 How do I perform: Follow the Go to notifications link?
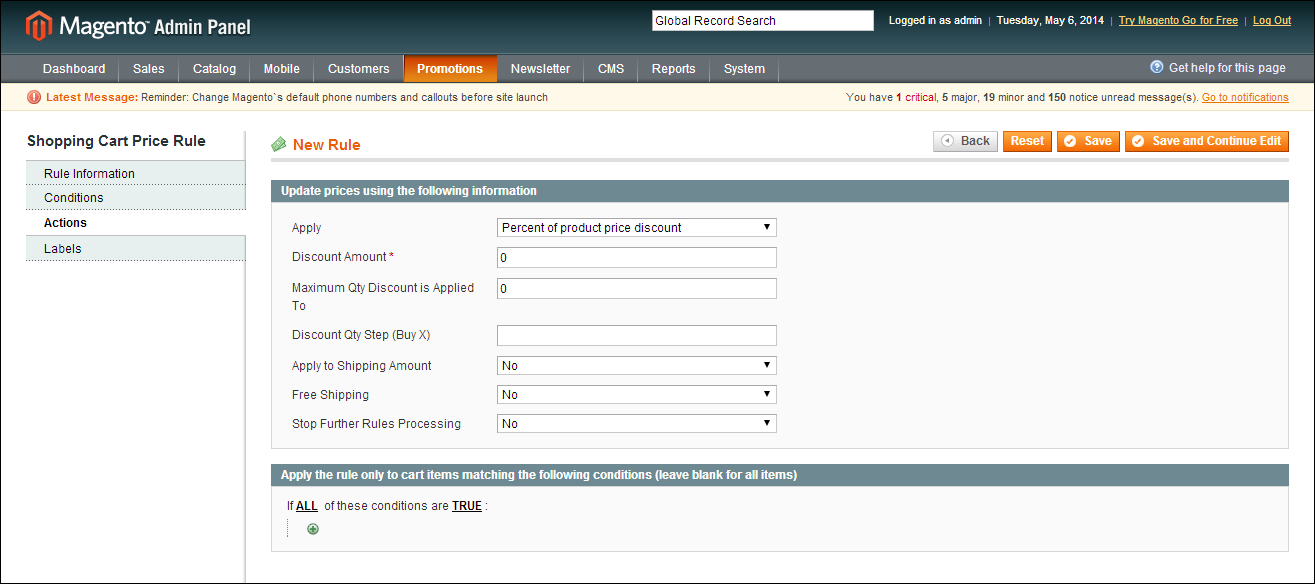[1245, 98]
